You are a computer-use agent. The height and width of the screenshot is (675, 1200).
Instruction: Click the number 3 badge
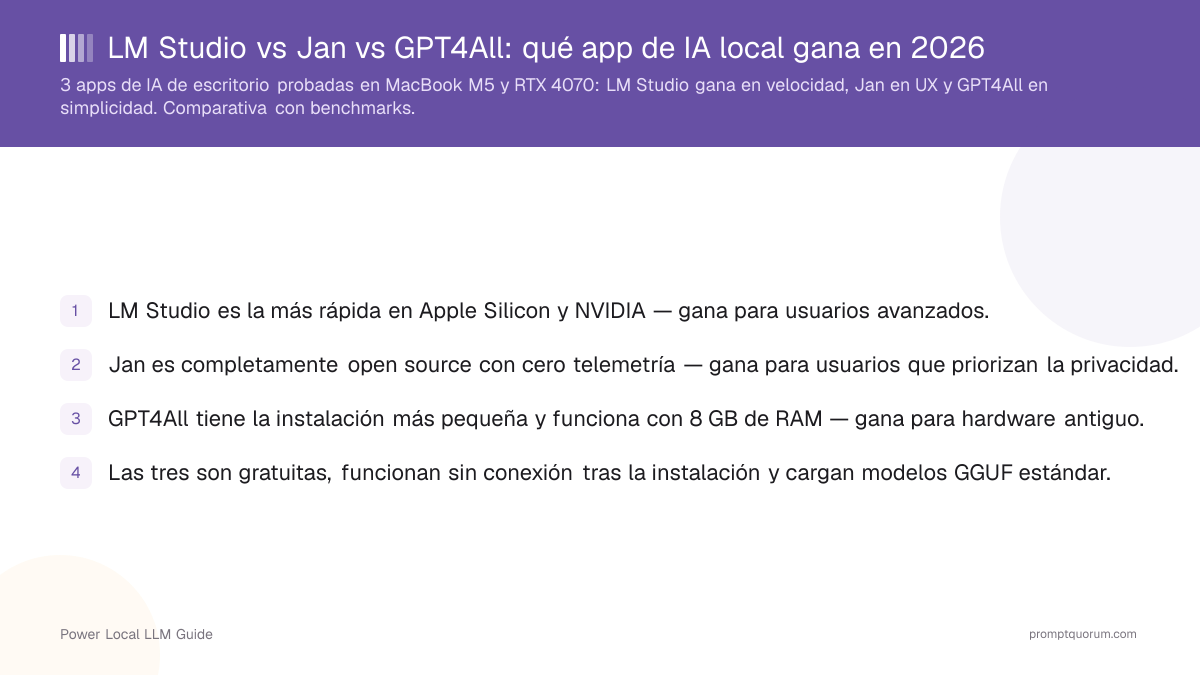pyautogui.click(x=75, y=419)
